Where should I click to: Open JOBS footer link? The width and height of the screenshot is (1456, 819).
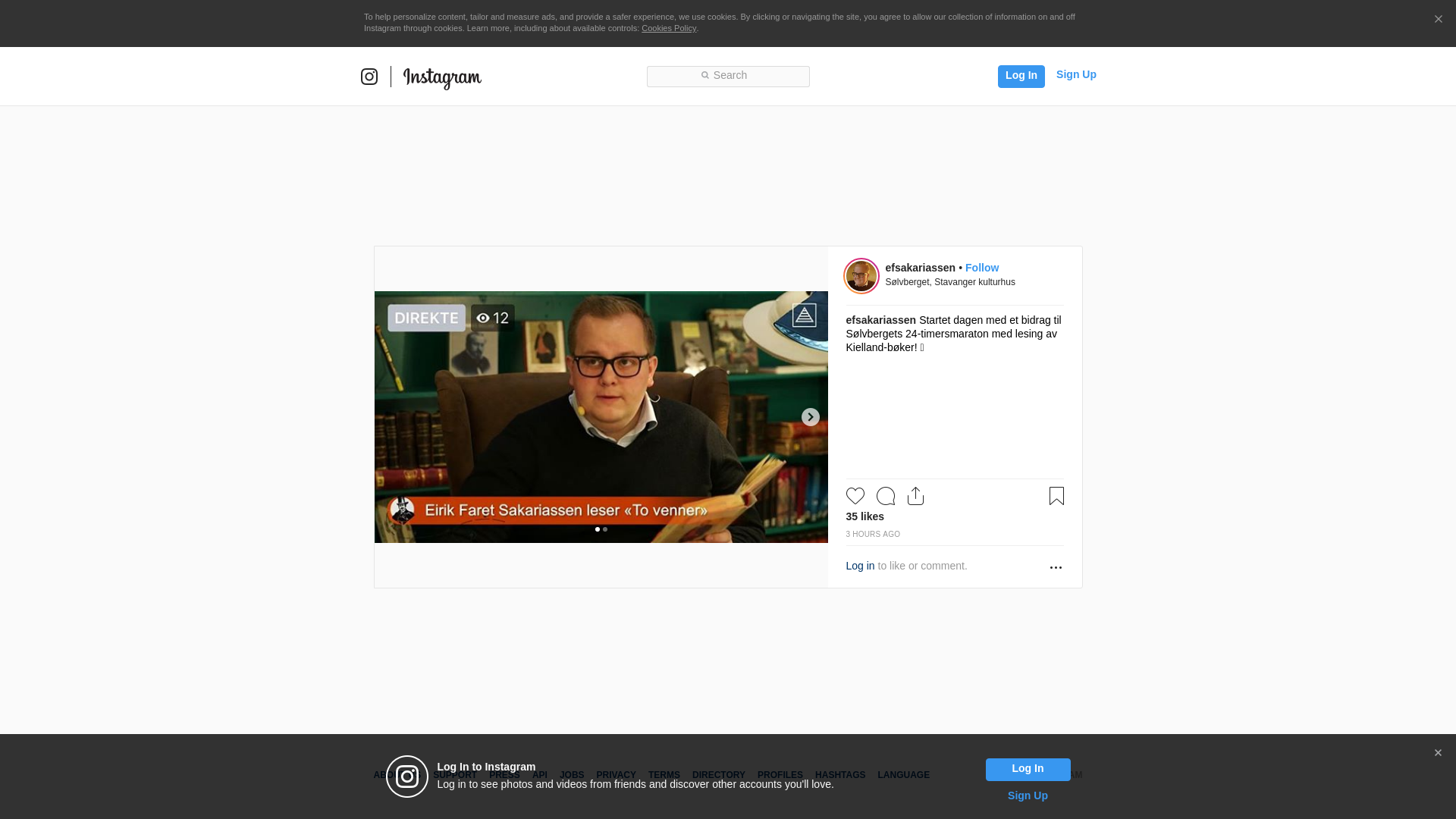[x=572, y=775]
